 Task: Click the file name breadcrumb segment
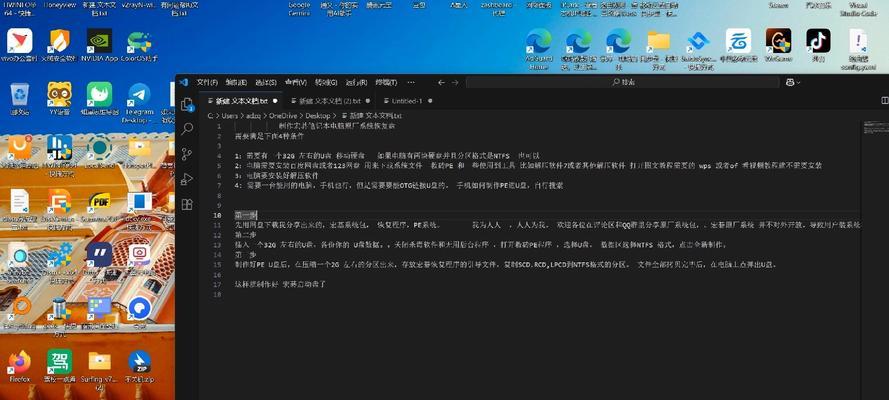pos(371,116)
